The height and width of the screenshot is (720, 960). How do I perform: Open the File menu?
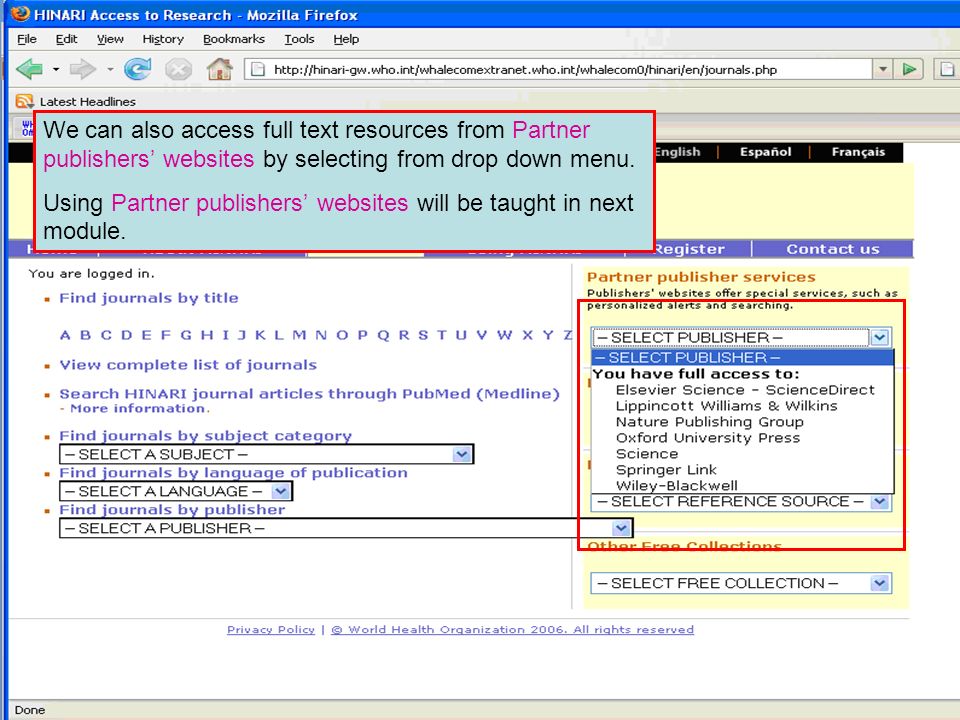point(27,39)
